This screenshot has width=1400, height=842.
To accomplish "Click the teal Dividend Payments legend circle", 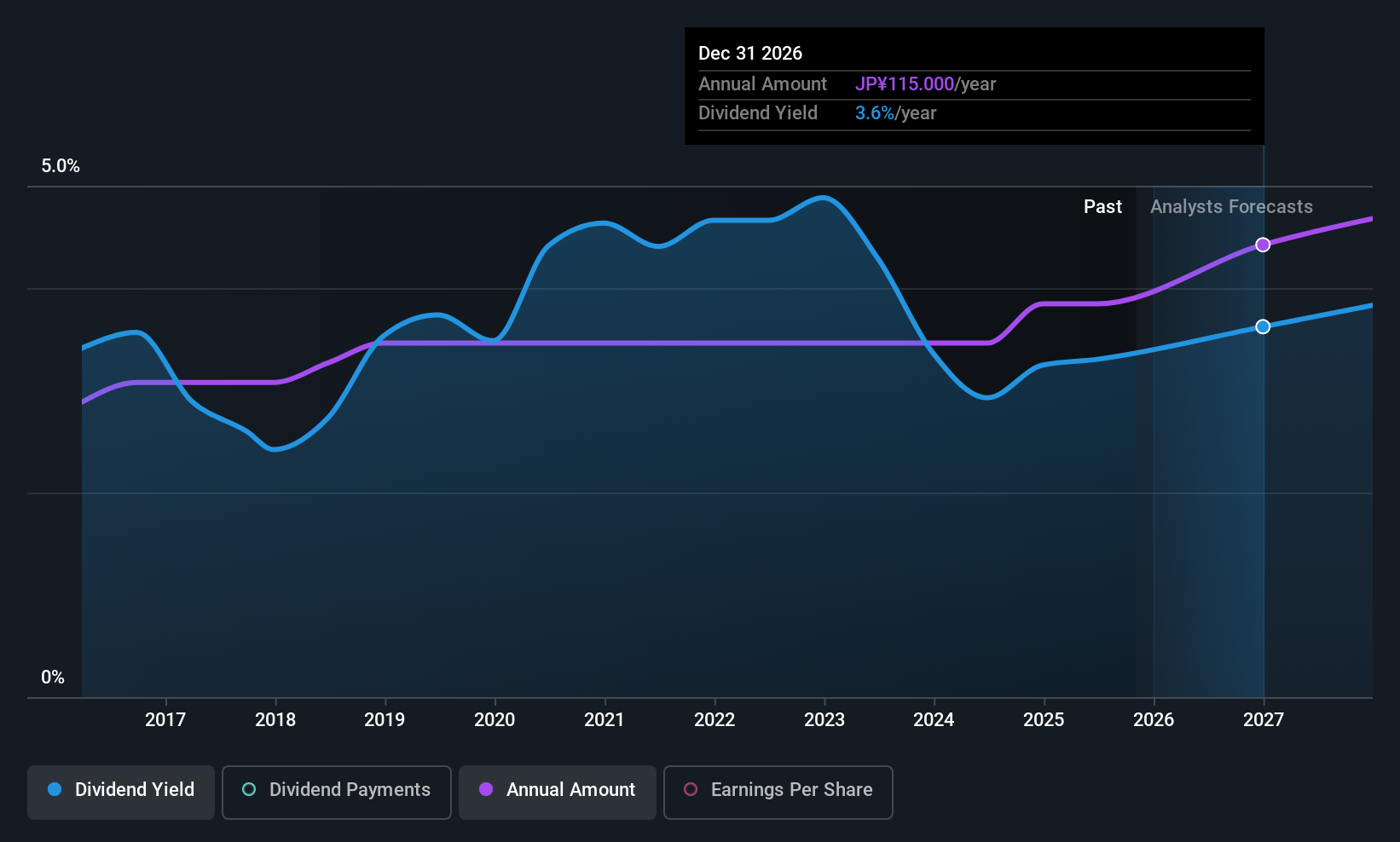I will tap(249, 789).
